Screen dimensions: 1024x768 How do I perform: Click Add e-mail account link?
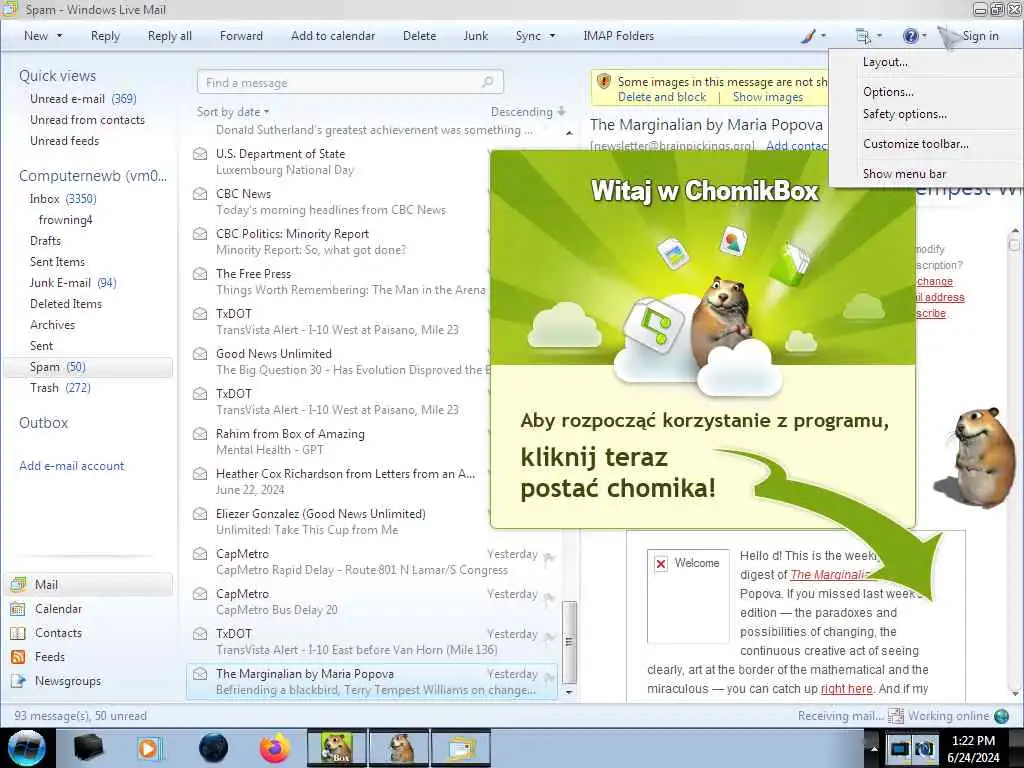click(x=71, y=466)
